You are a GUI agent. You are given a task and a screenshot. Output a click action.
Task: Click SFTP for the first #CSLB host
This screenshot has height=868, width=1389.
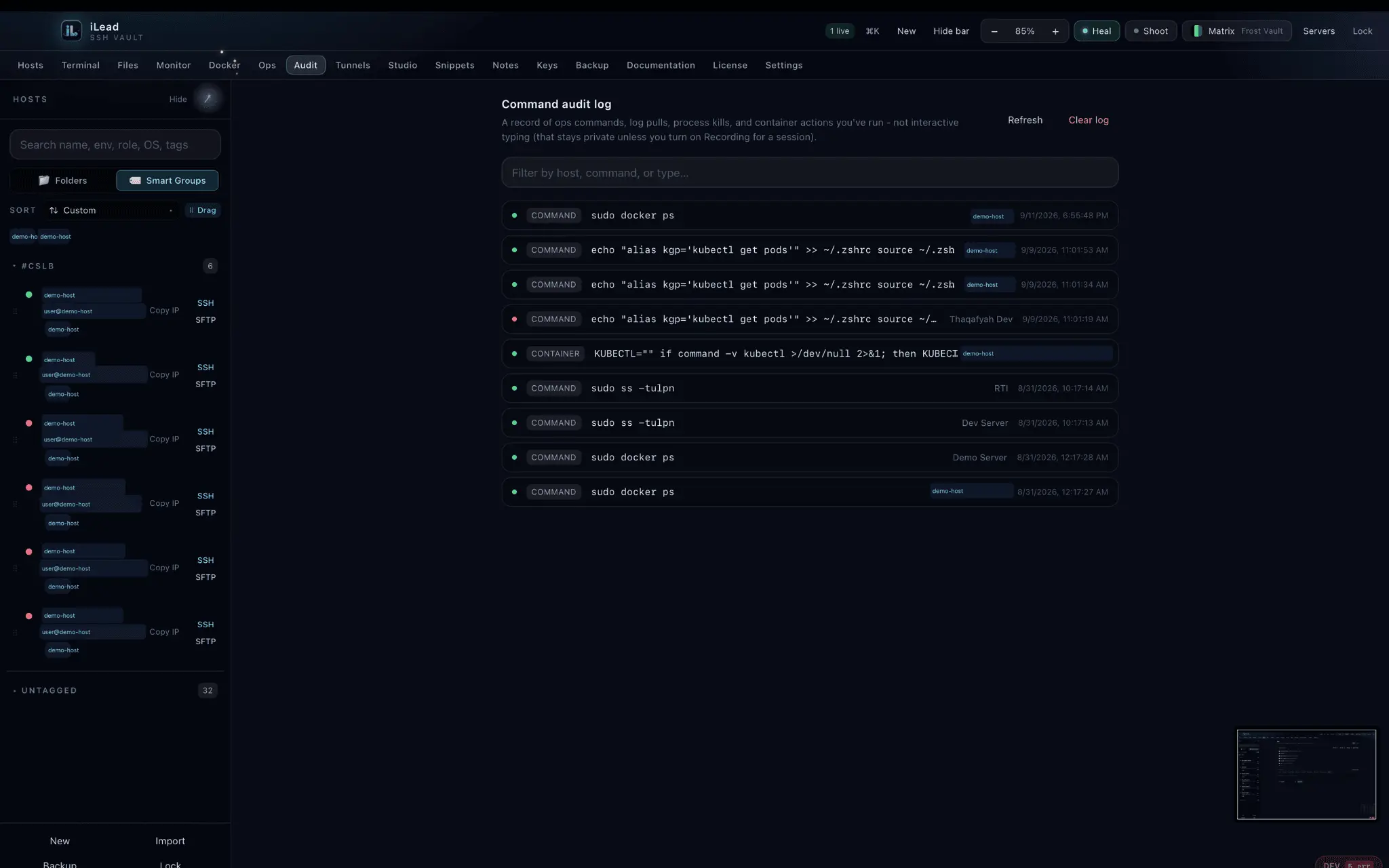206,320
